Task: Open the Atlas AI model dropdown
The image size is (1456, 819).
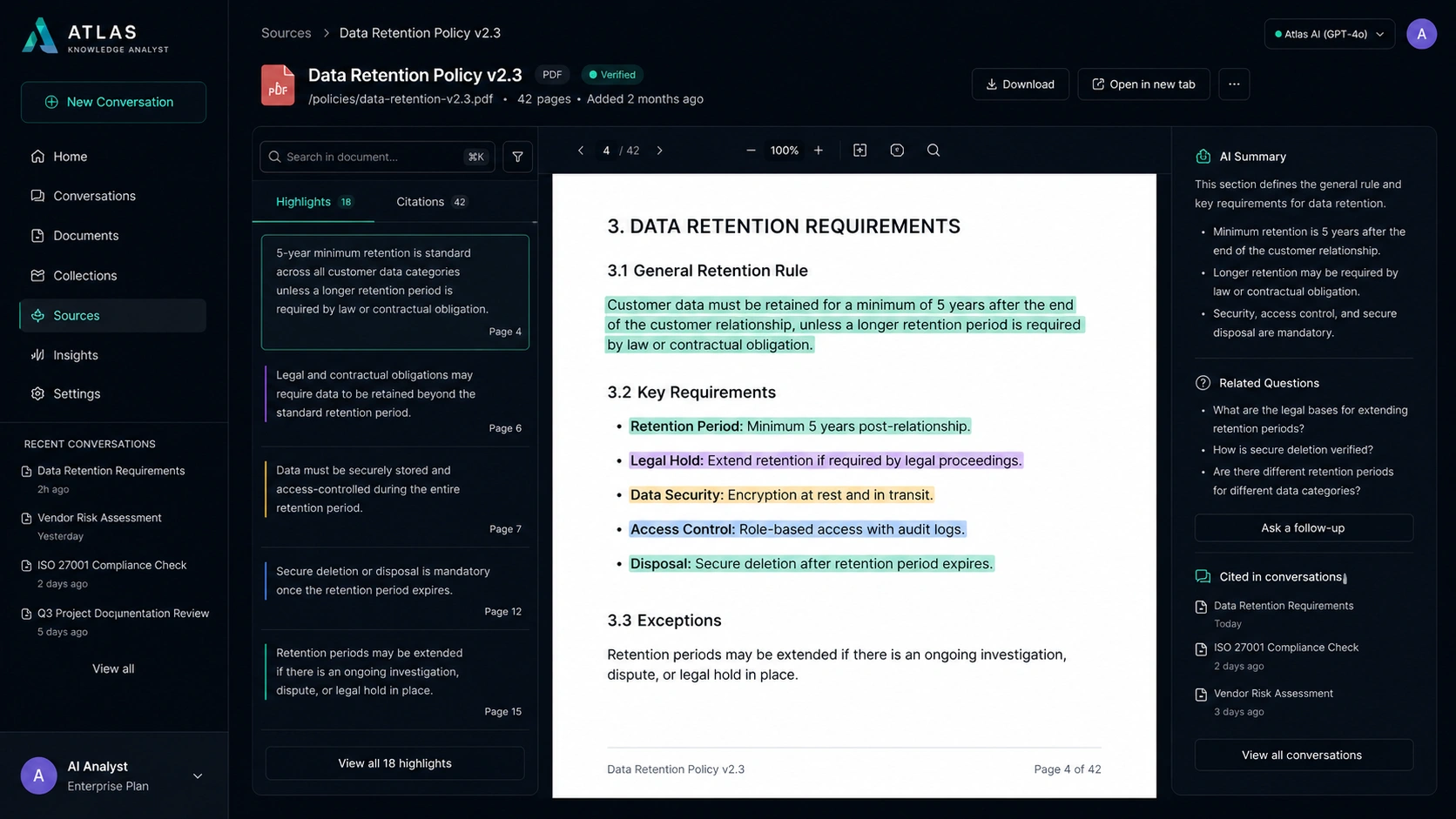Action: 1329,34
